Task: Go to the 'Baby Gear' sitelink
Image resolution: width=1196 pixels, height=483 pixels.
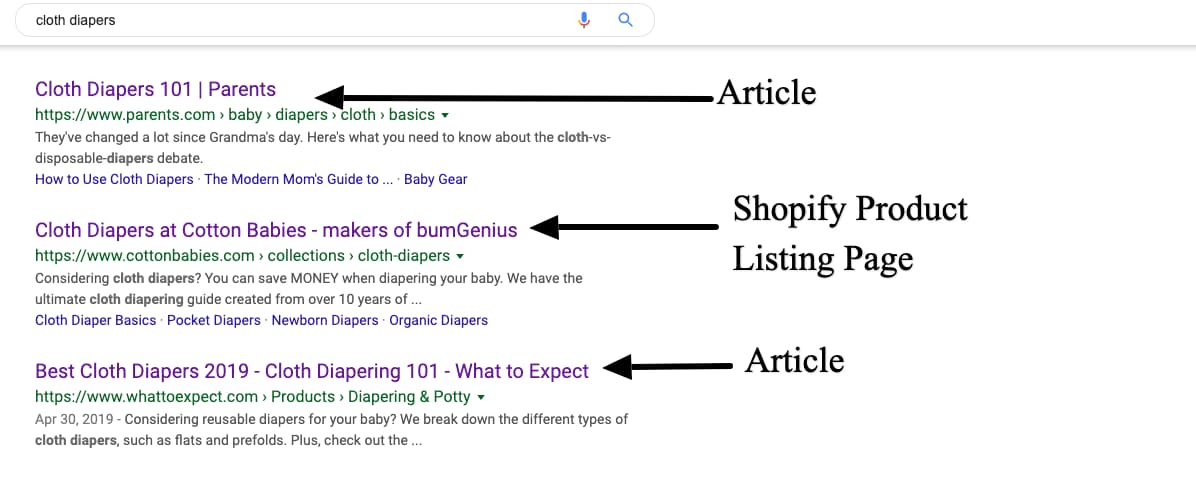Action: click(x=435, y=180)
